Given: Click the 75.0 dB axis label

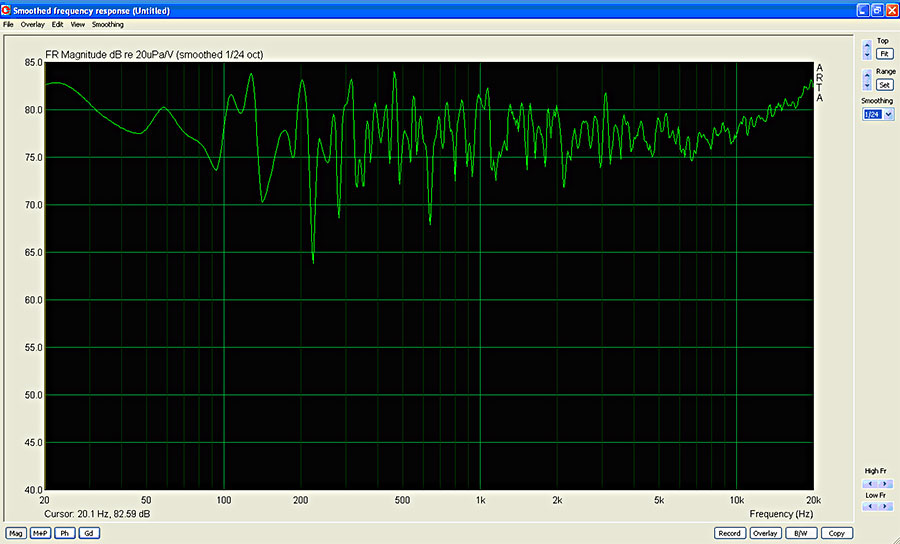Looking at the screenshot, I should point(33,157).
